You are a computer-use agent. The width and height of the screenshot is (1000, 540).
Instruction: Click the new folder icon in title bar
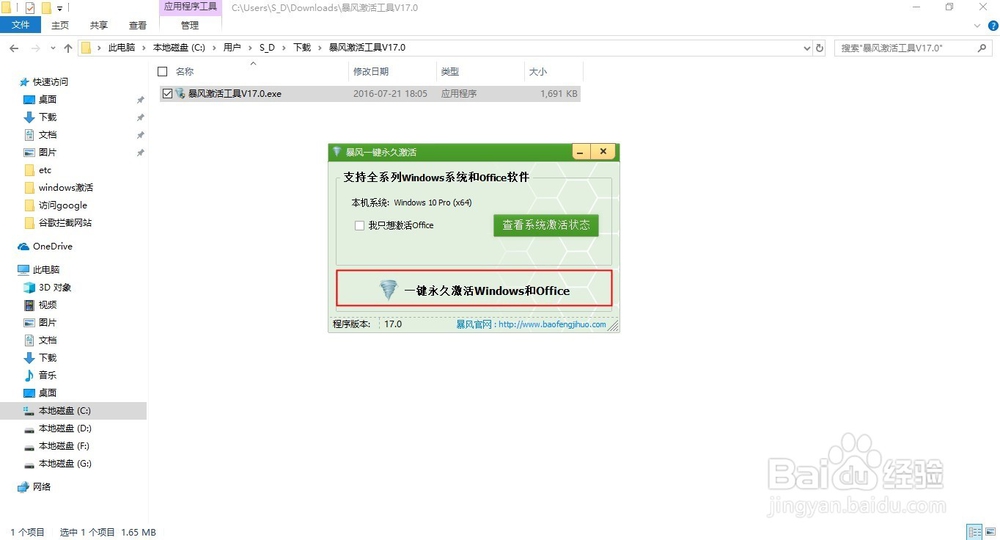click(46, 8)
